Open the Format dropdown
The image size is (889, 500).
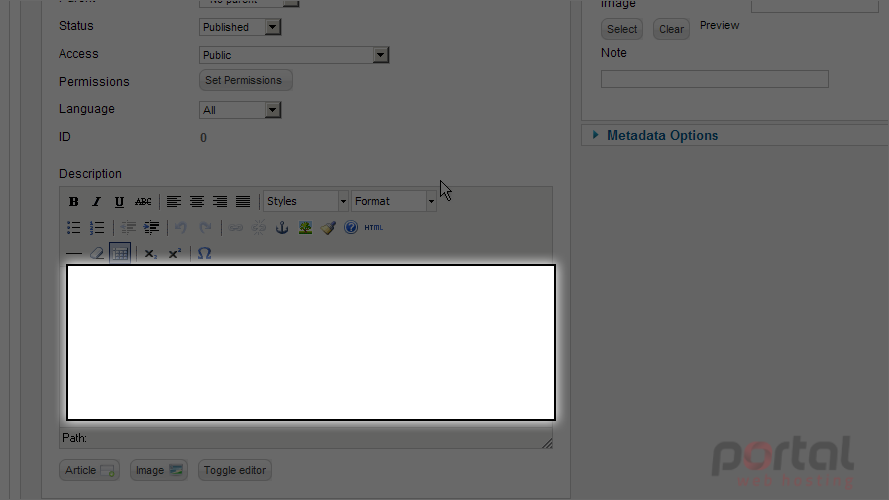pos(394,201)
